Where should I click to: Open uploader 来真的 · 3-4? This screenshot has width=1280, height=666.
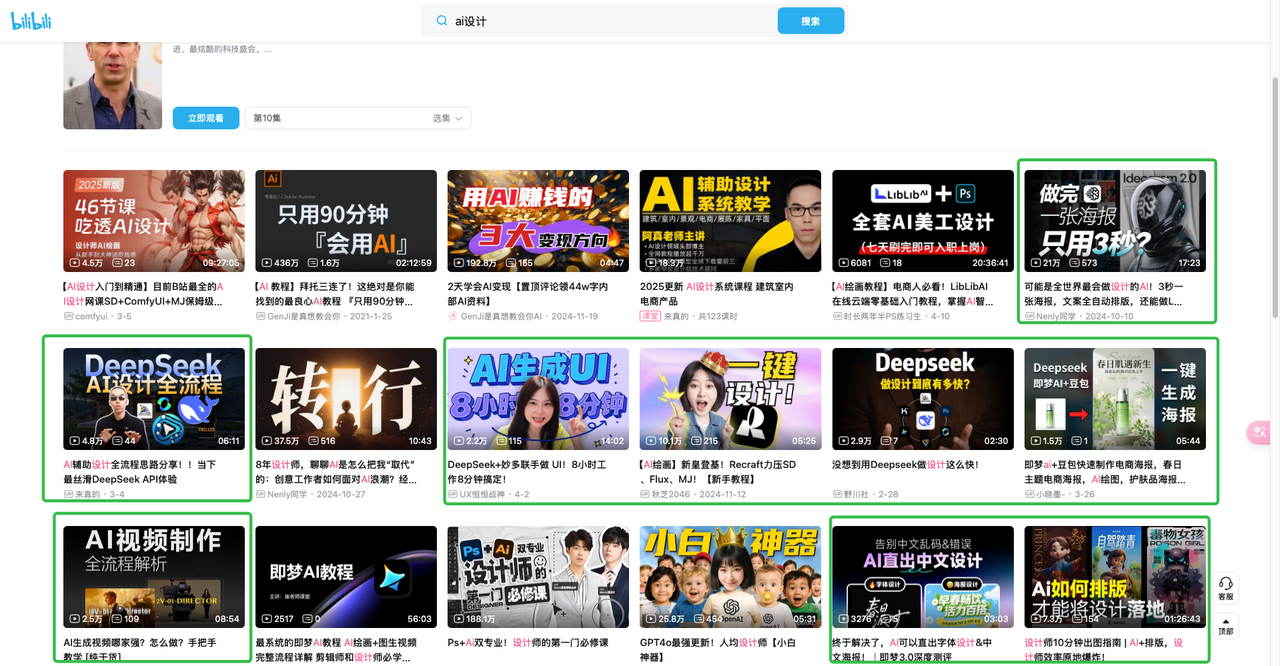click(x=94, y=494)
